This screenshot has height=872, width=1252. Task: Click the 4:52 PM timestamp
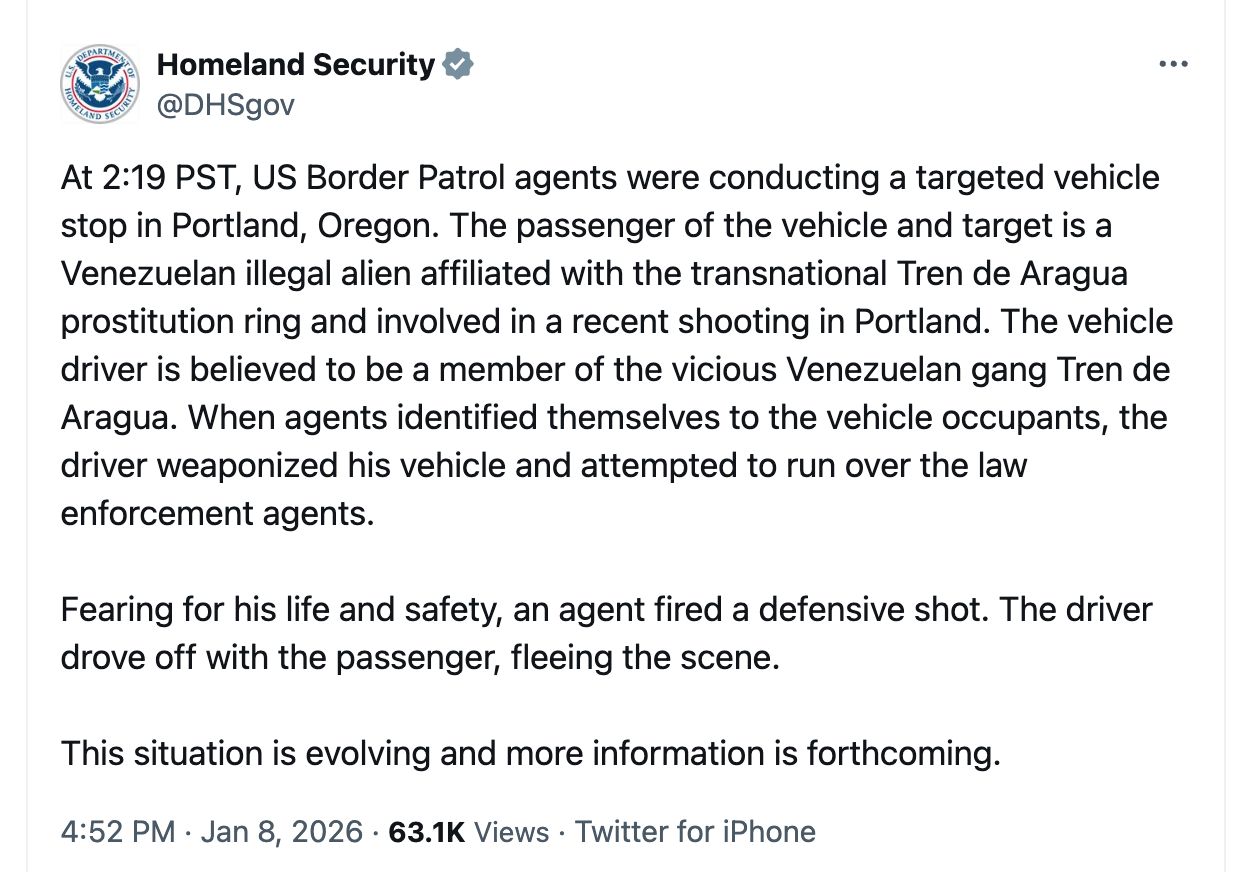pos(118,832)
